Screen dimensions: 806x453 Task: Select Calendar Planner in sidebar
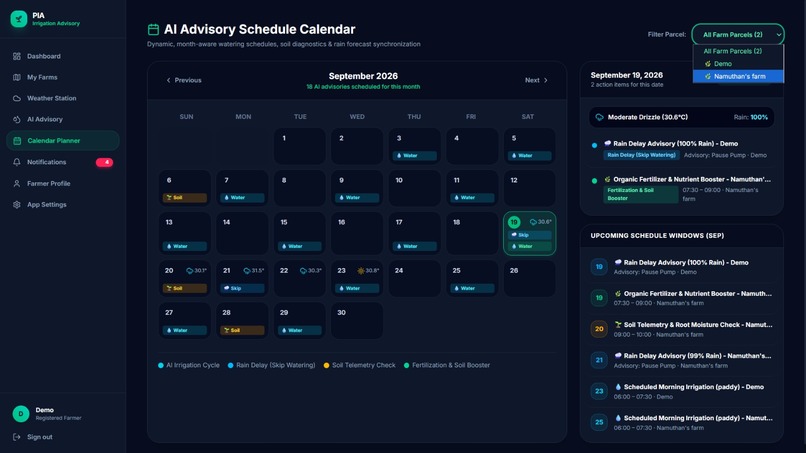[x=63, y=140]
